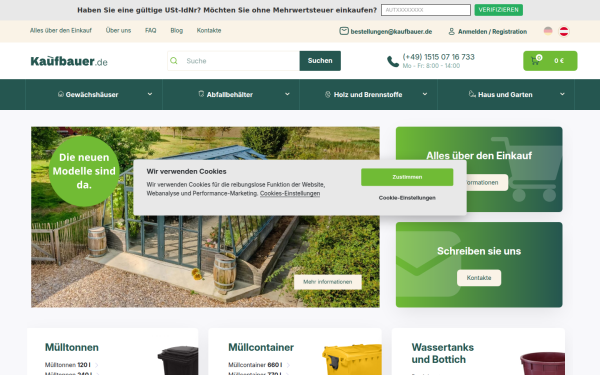Open the cart showing 0 €
The height and width of the screenshot is (375, 600).
click(x=550, y=61)
